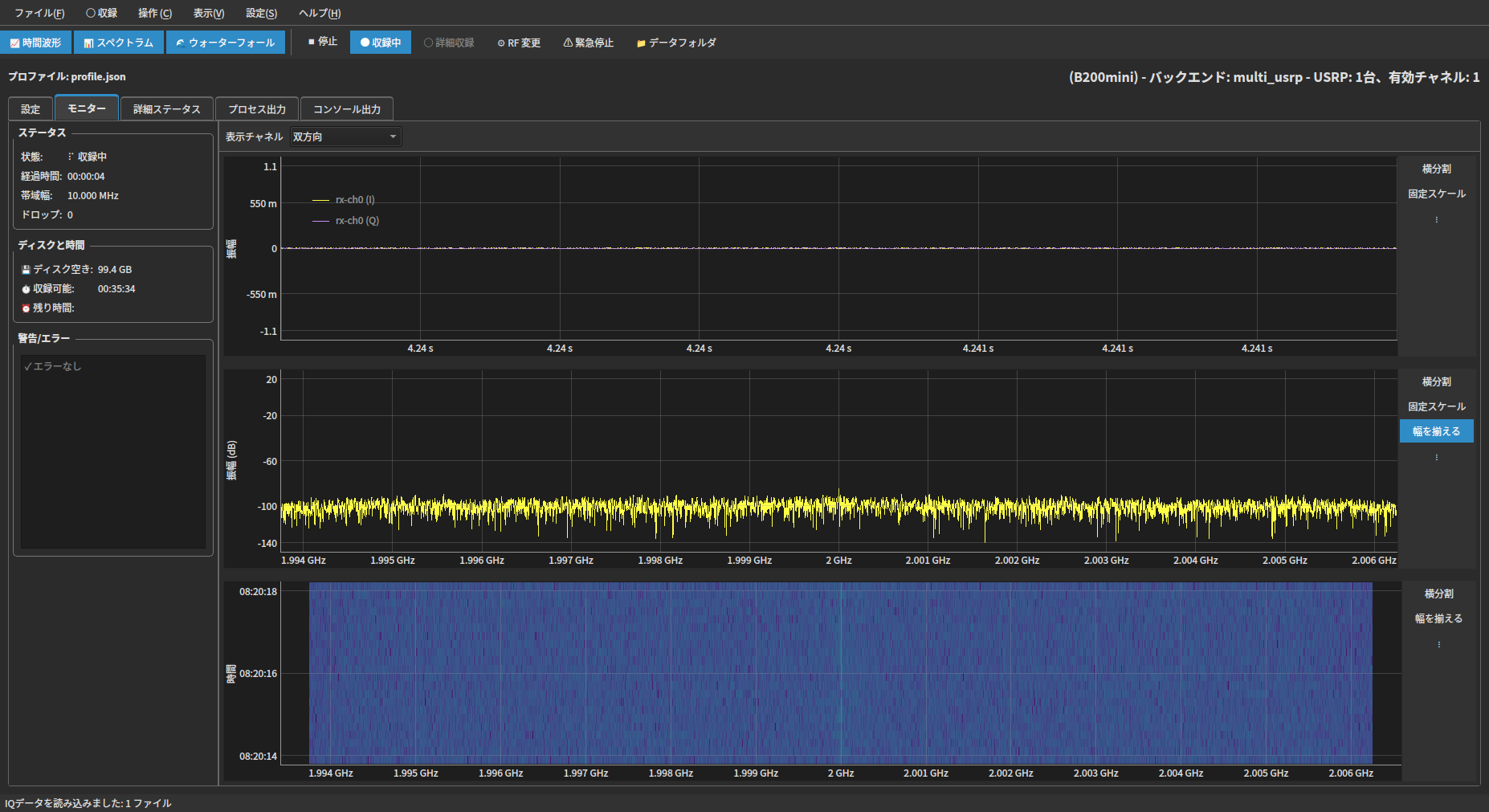Open the 設定(S) menu
The image size is (1489, 812).
click(x=262, y=13)
